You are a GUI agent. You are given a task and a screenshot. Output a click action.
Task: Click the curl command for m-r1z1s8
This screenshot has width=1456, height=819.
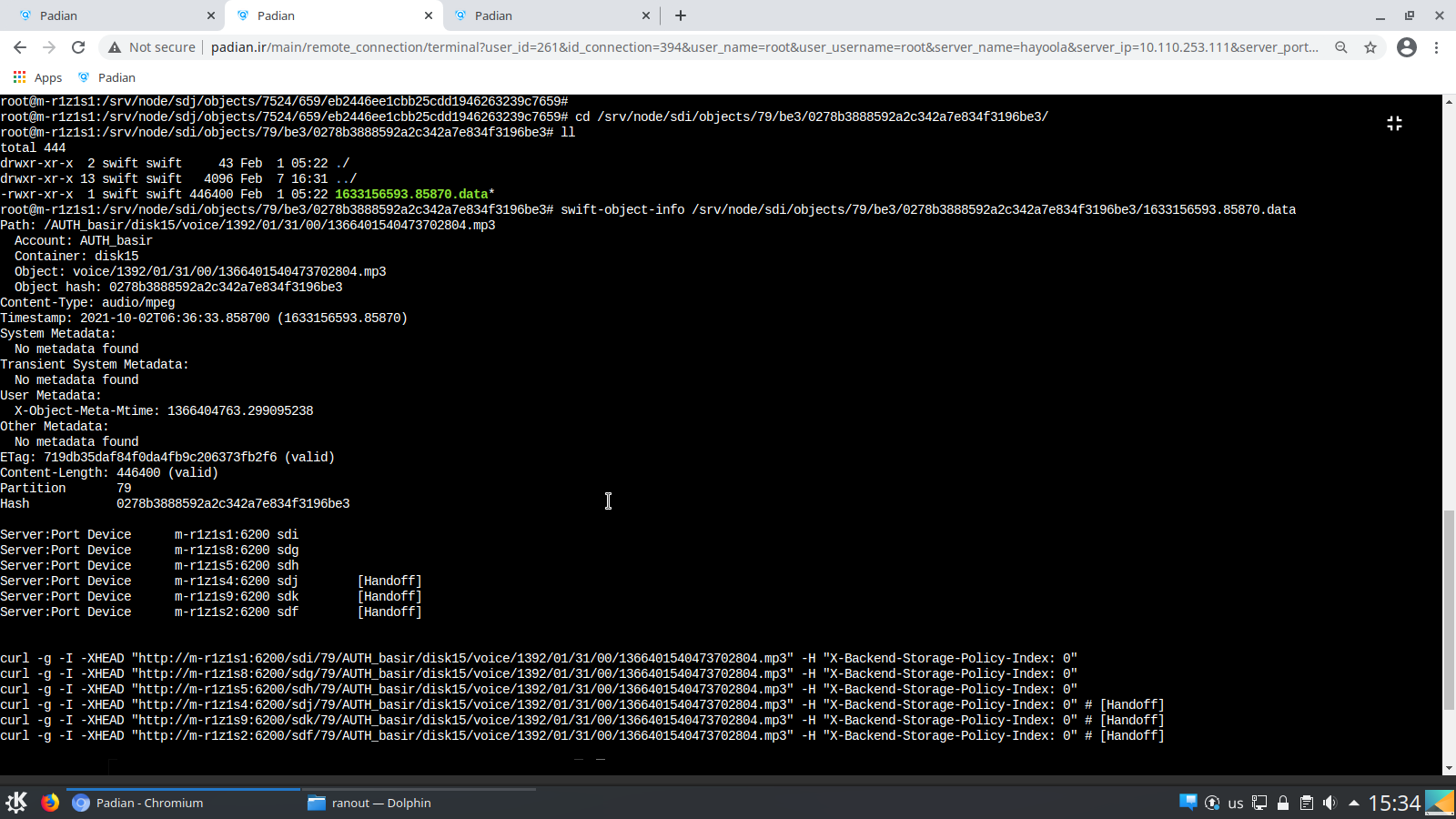539,673
